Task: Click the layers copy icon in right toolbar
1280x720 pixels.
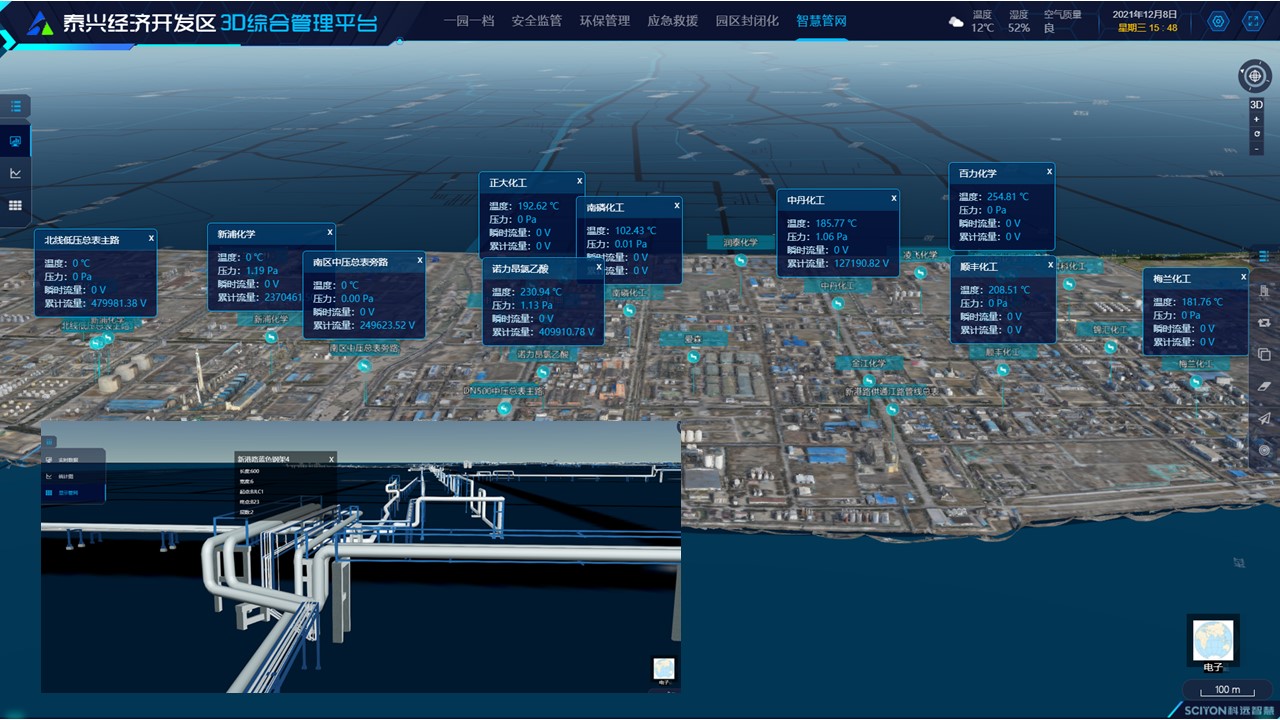Action: pyautogui.click(x=1265, y=354)
